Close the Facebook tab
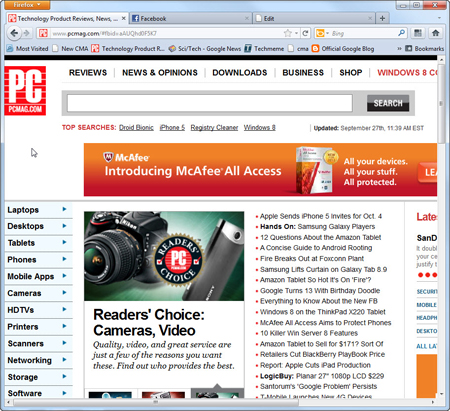 (247, 18)
